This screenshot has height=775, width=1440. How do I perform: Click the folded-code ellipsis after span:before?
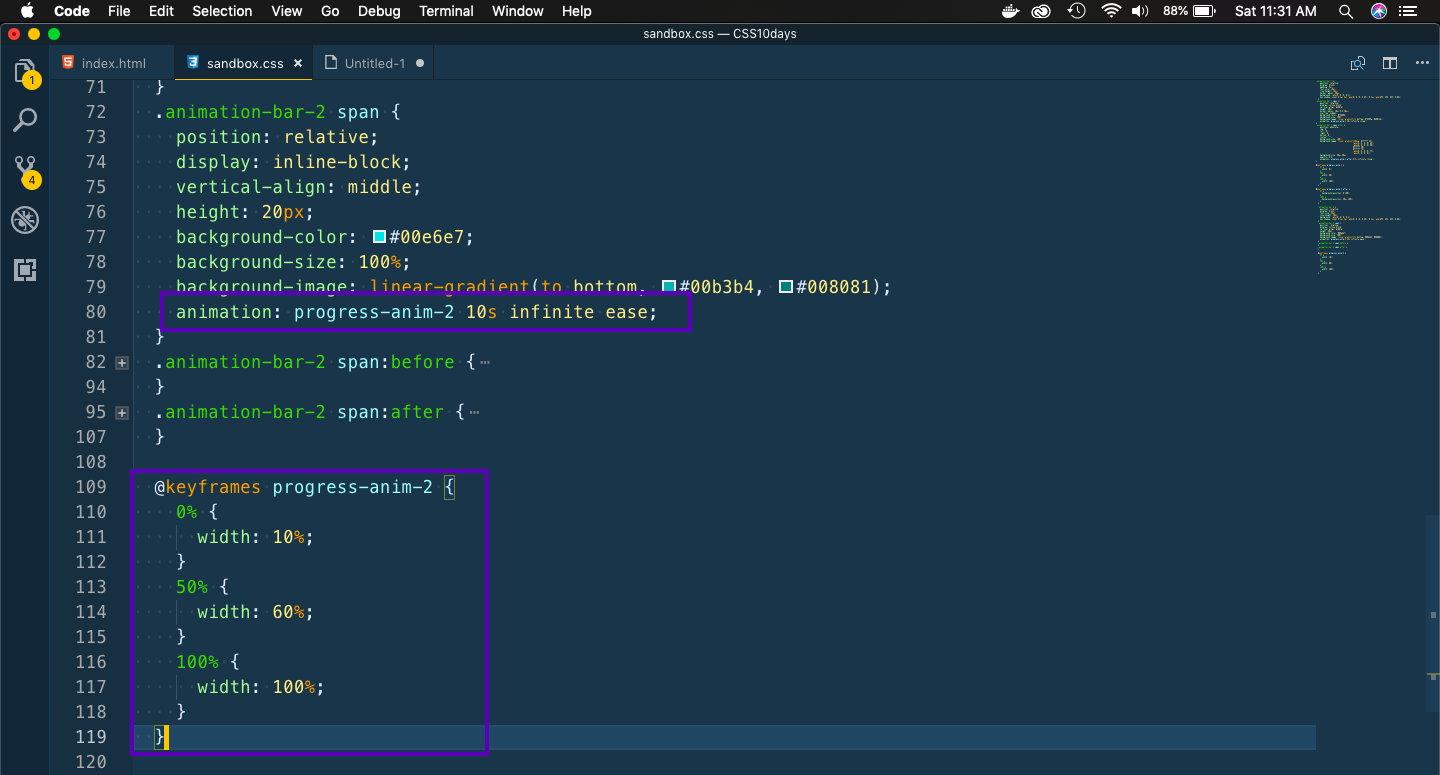(485, 362)
